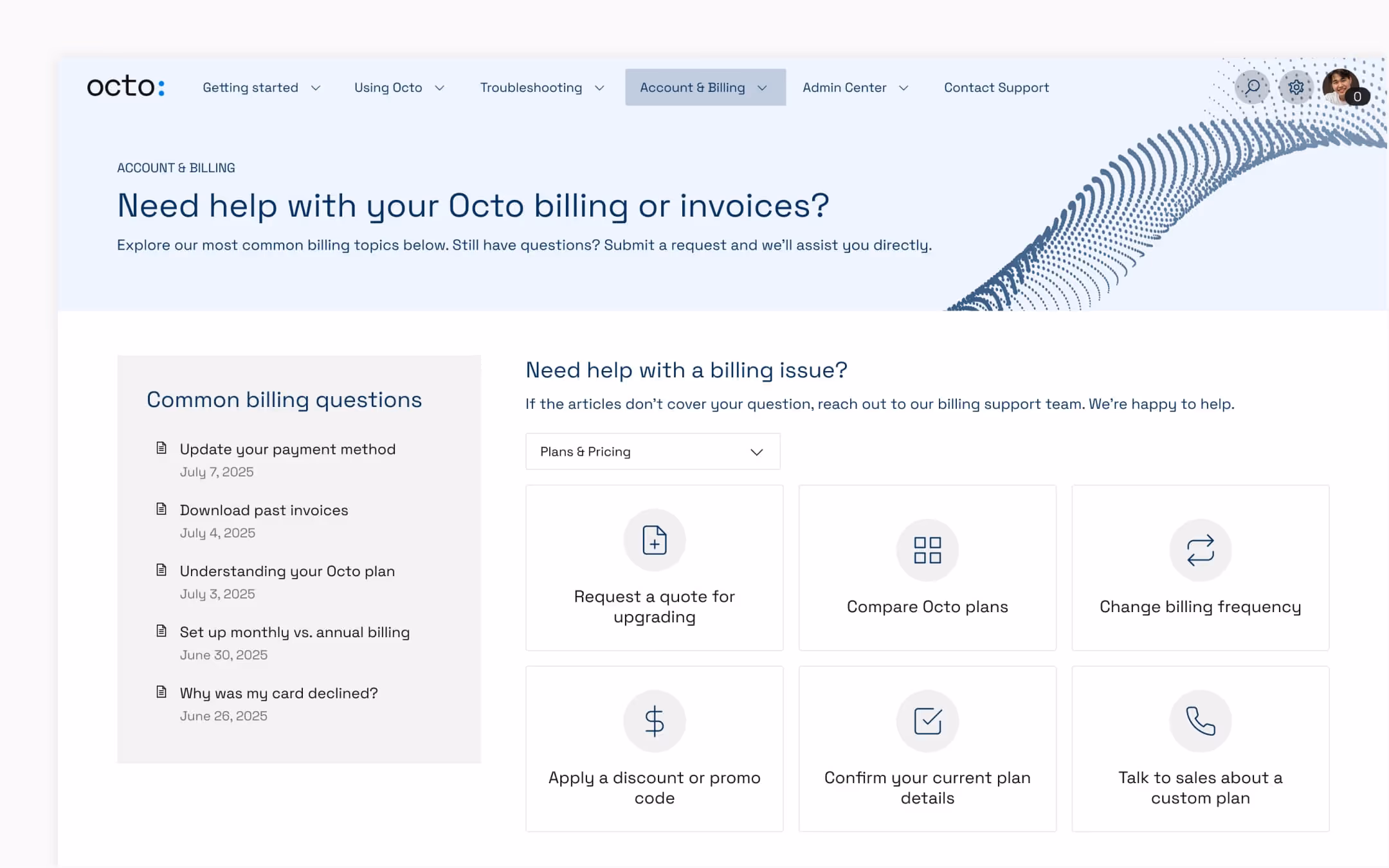Expand the Admin Center menu
The height and width of the screenshot is (868, 1389).
point(855,87)
